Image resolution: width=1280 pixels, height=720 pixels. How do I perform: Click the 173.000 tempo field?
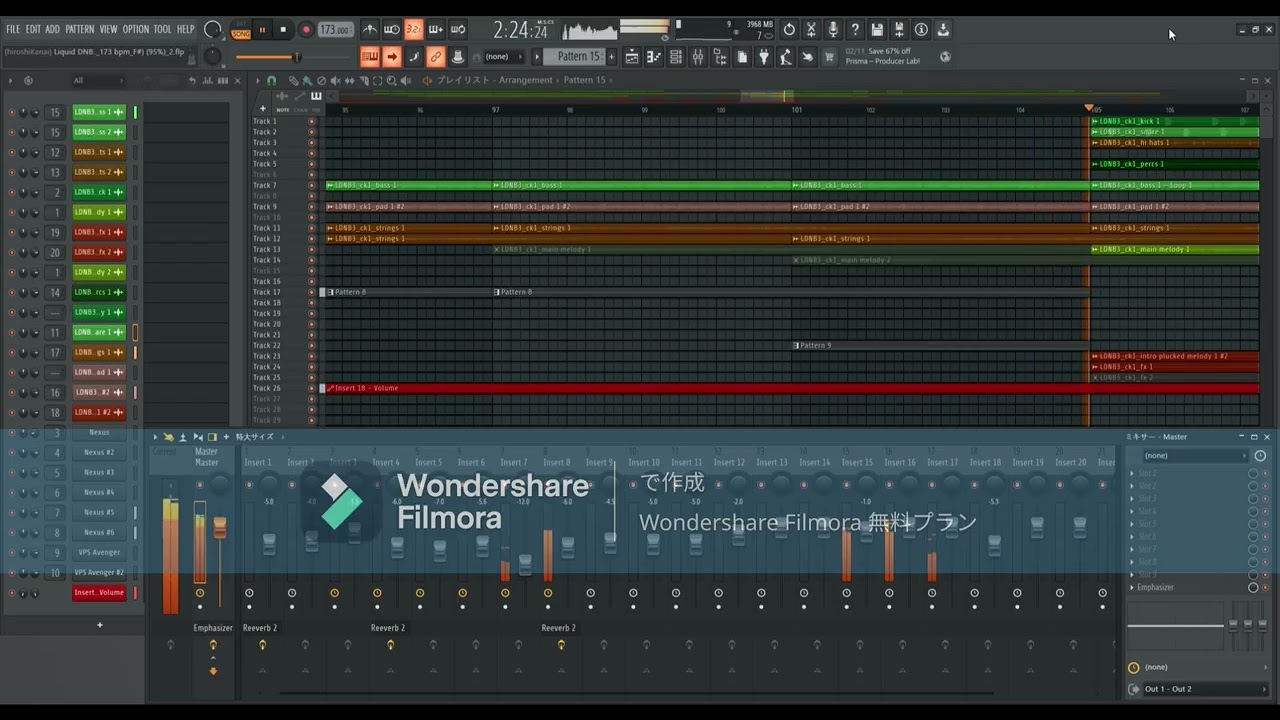335,29
